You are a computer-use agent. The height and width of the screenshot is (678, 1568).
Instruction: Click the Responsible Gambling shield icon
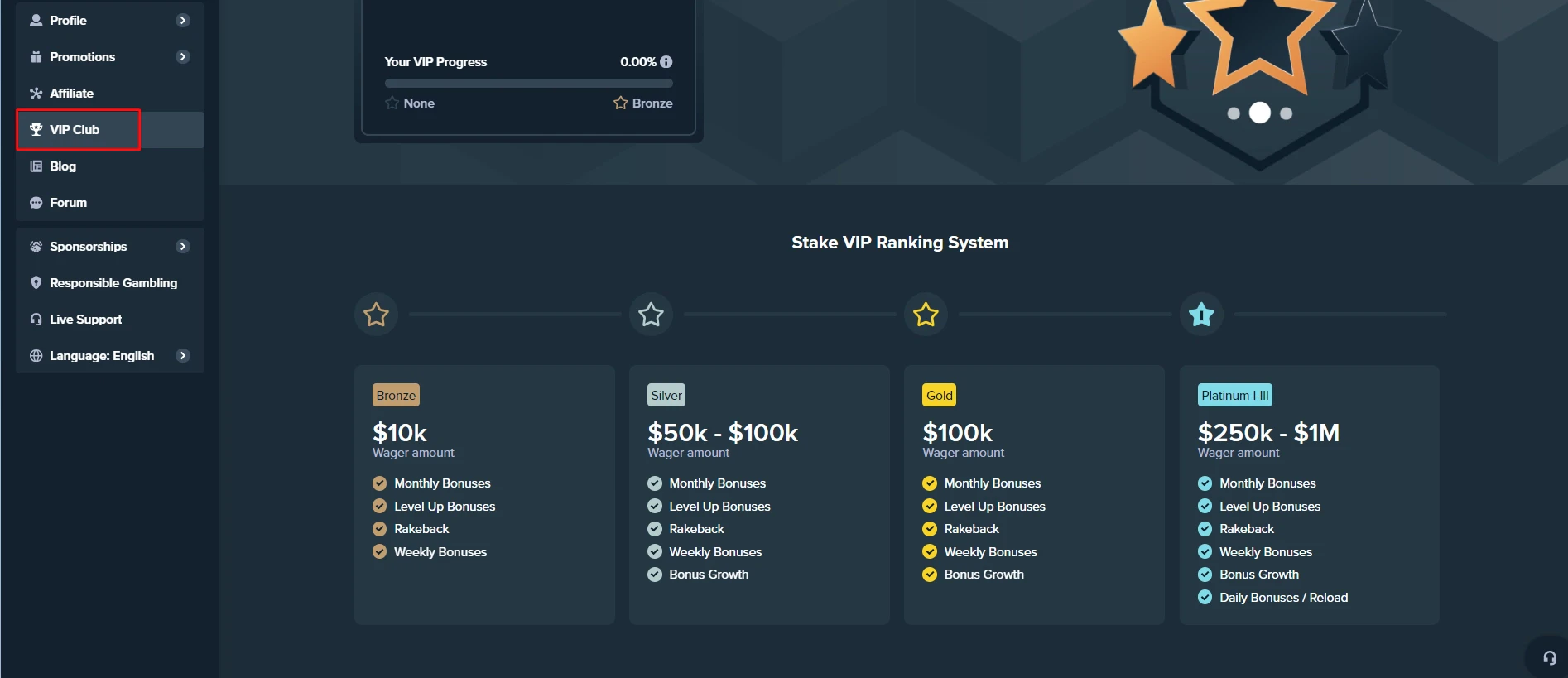36,282
